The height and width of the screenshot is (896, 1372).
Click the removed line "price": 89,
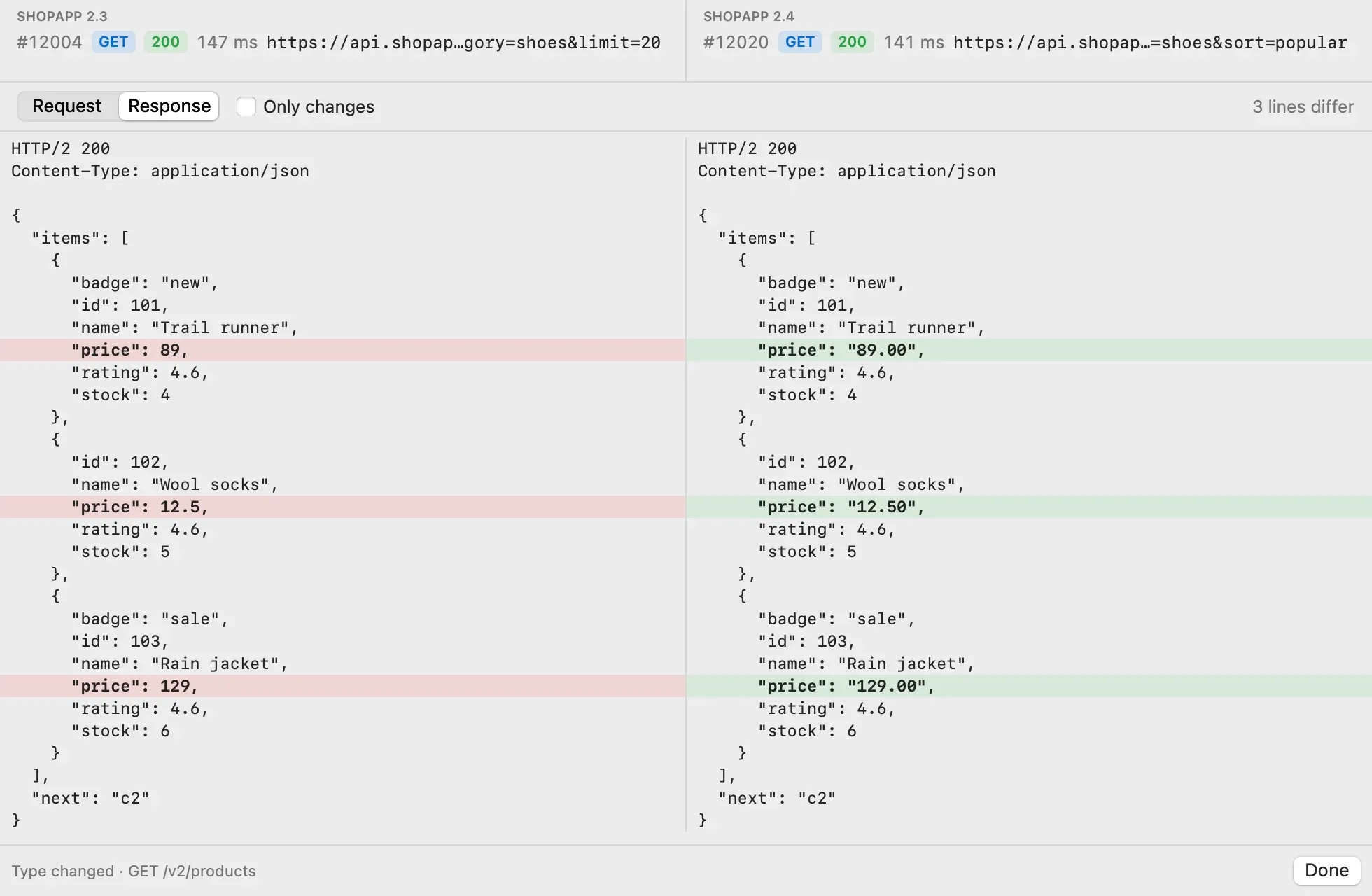coord(342,350)
